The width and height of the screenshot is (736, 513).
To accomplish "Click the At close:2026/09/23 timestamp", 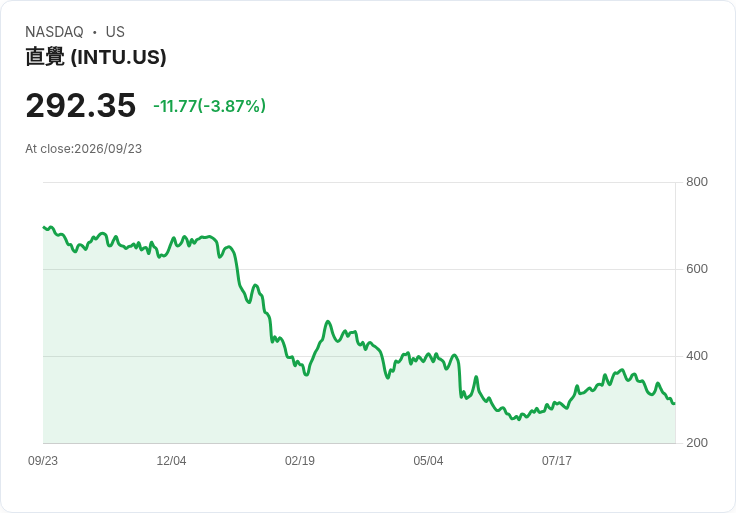I will point(84,149).
